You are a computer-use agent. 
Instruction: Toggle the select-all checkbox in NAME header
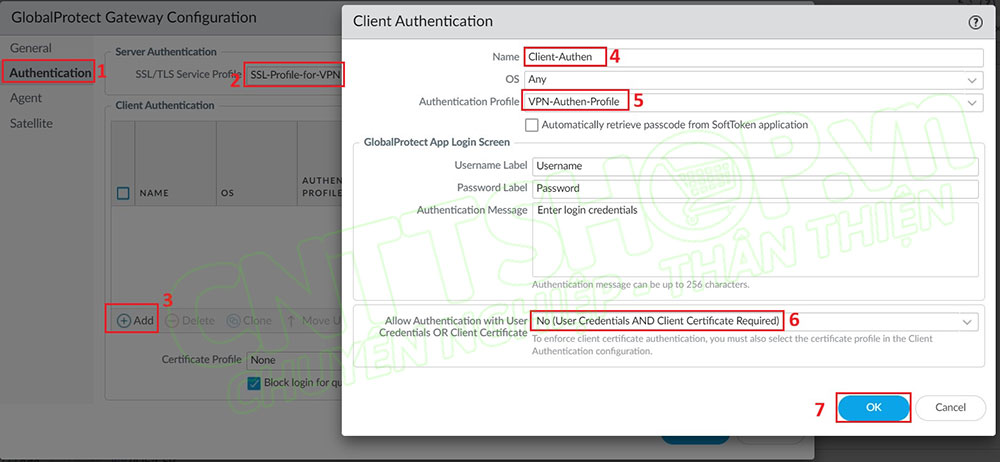[x=123, y=193]
